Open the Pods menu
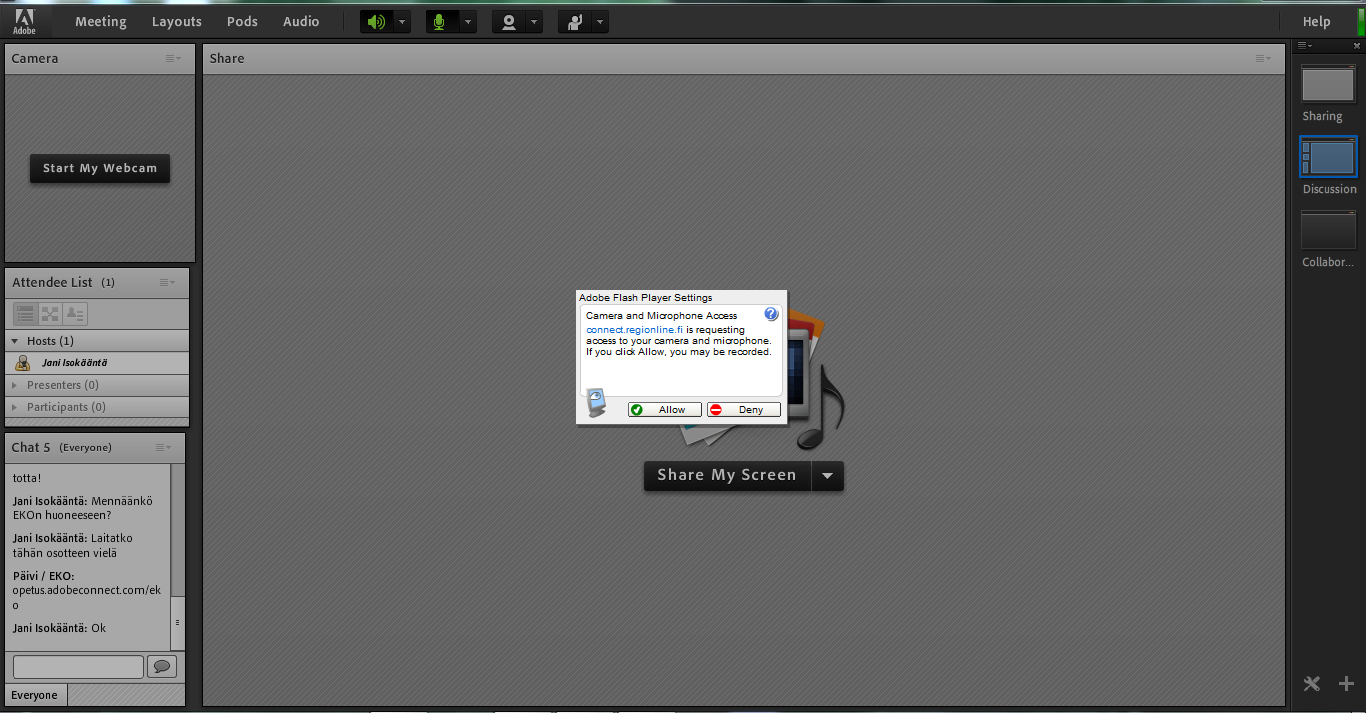 pos(242,21)
